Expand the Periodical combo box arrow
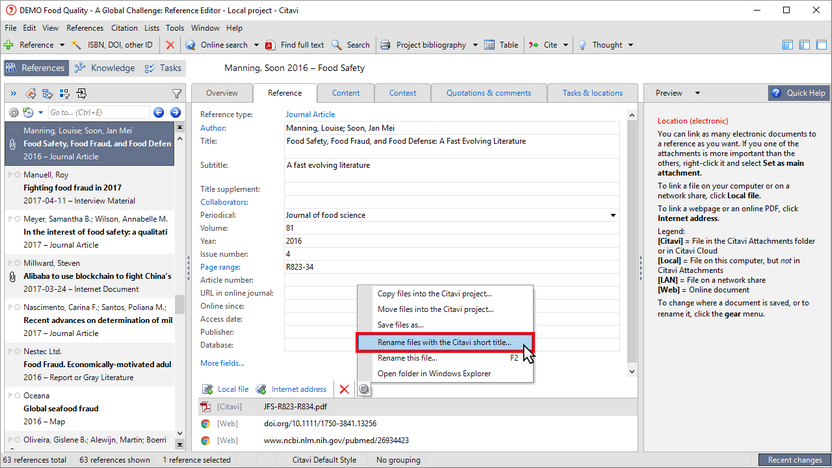The width and height of the screenshot is (832, 468). point(613,215)
